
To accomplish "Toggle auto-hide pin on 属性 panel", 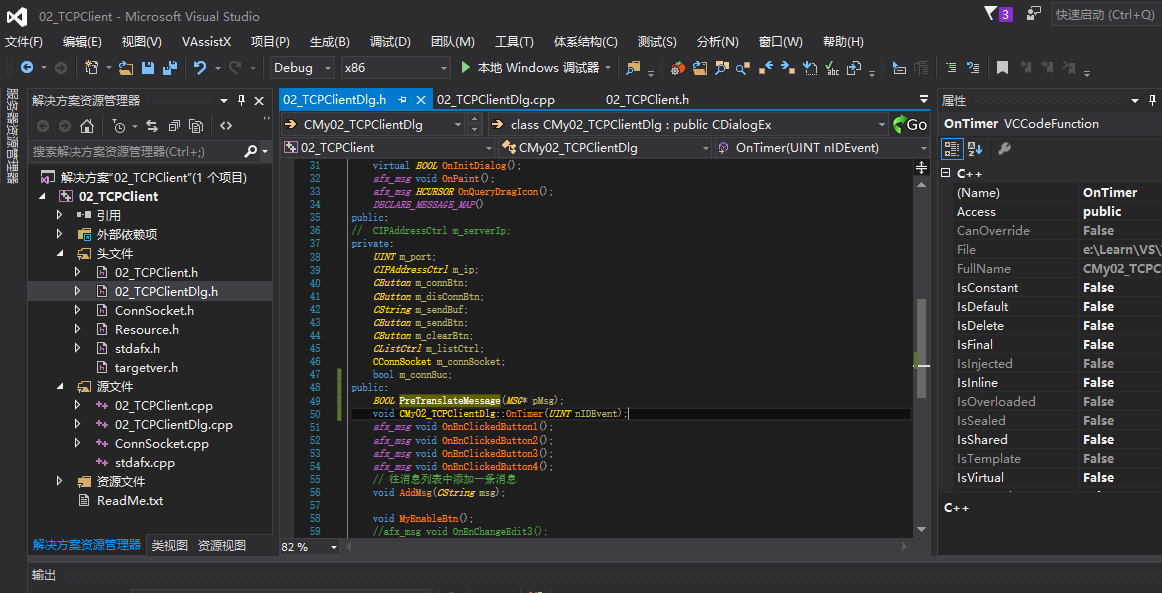I will [1152, 101].
